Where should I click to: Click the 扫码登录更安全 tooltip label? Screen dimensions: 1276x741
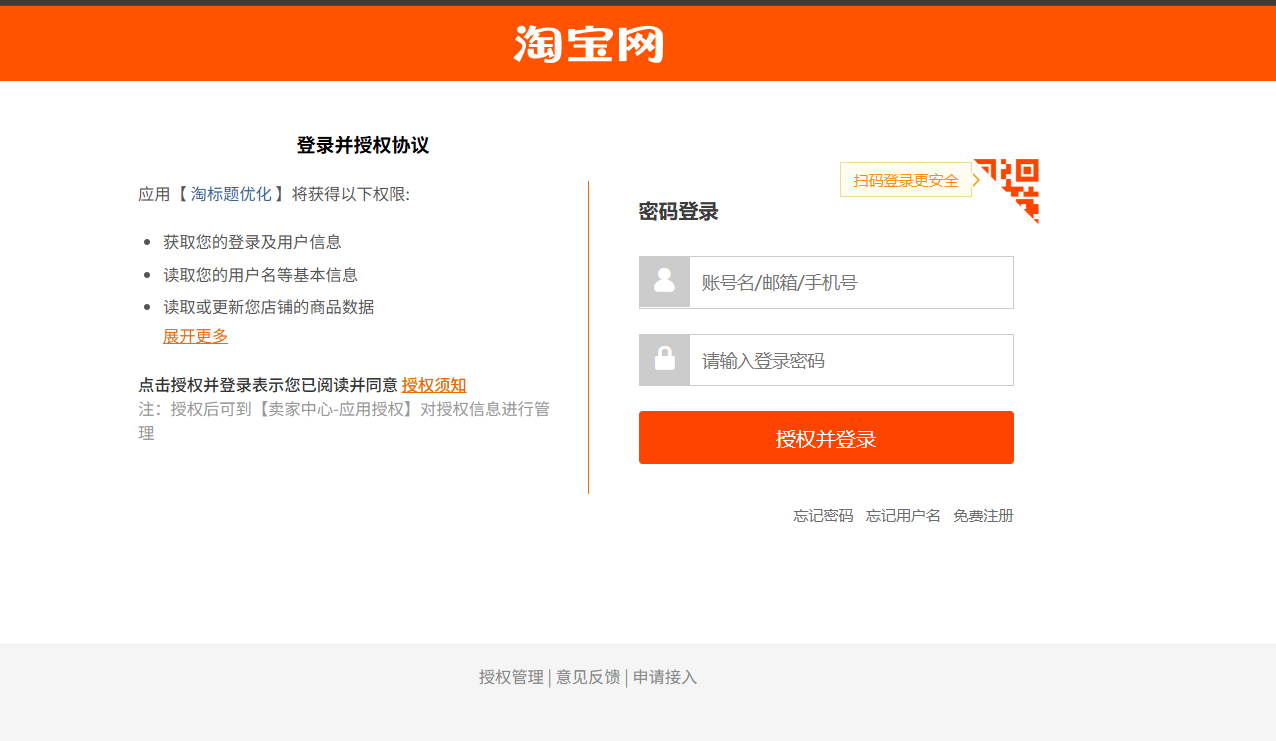905,180
